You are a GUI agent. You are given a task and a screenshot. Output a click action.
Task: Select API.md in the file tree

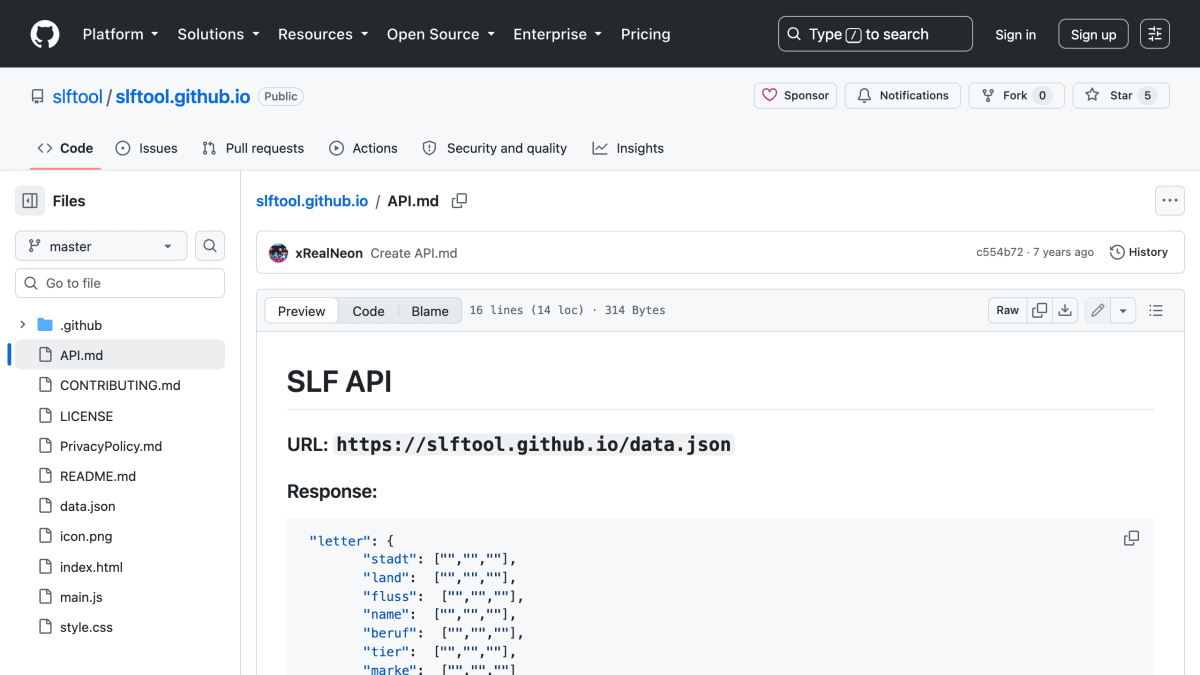(120, 355)
